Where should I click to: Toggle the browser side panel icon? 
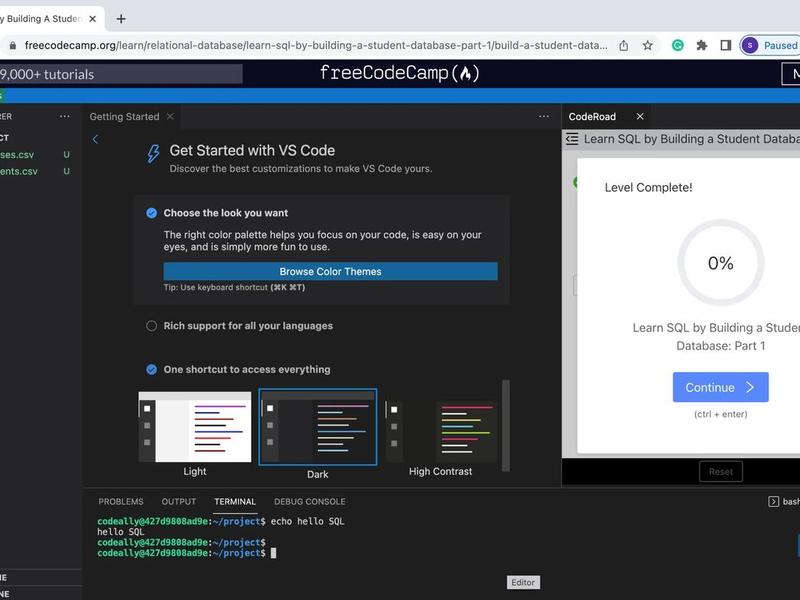(726, 45)
